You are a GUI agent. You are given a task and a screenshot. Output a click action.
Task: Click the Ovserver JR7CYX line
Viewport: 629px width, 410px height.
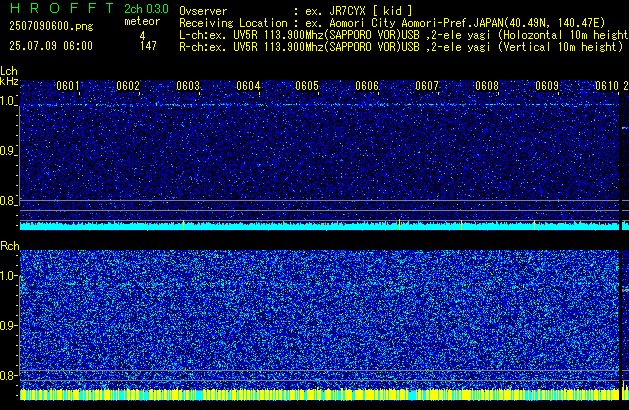[x=296, y=11]
